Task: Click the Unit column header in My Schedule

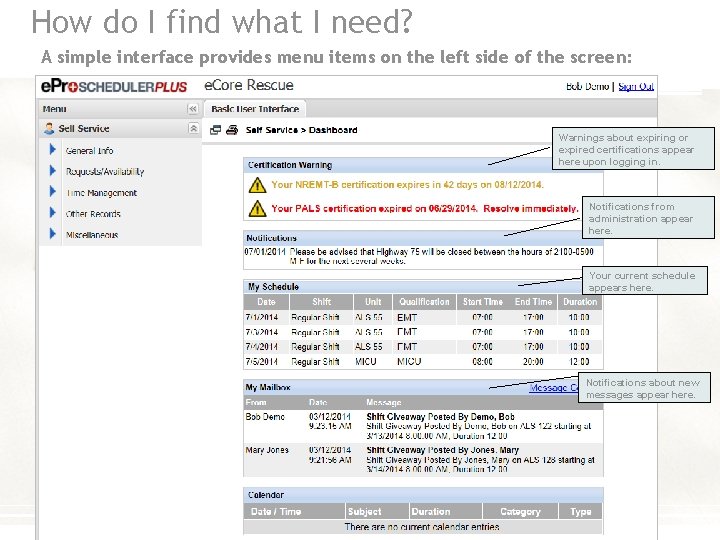Action: click(x=373, y=302)
